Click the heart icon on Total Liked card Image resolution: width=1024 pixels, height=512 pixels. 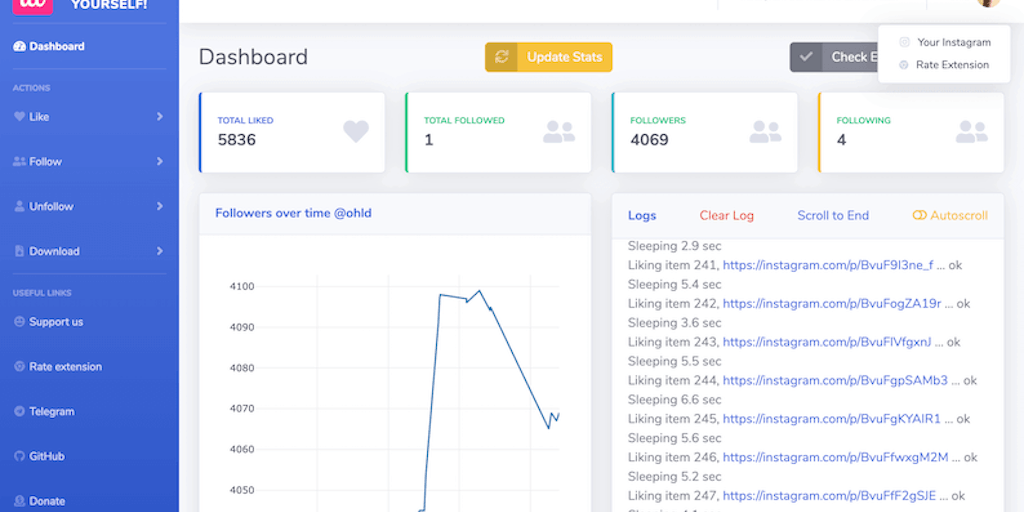tap(356, 131)
